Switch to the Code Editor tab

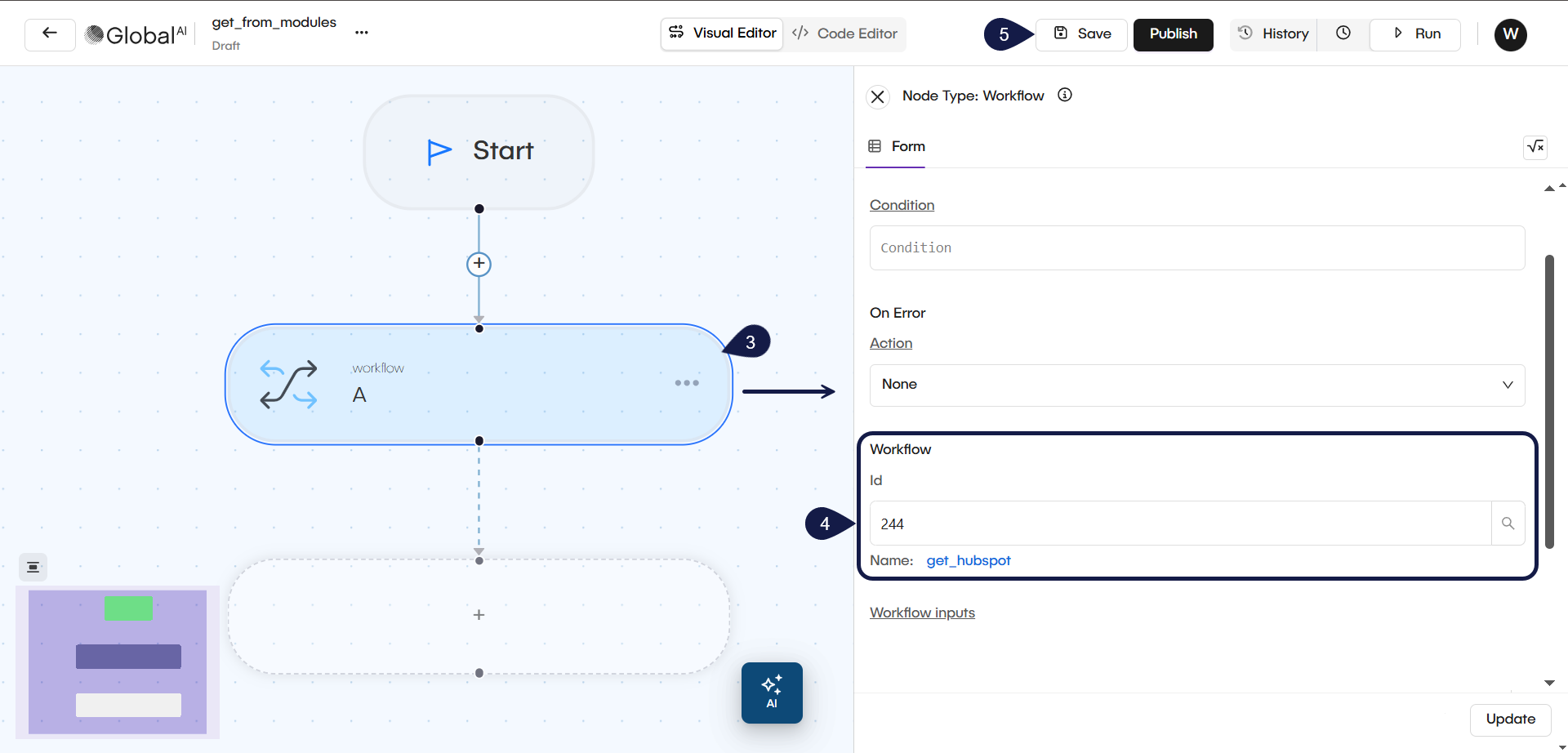coord(844,33)
